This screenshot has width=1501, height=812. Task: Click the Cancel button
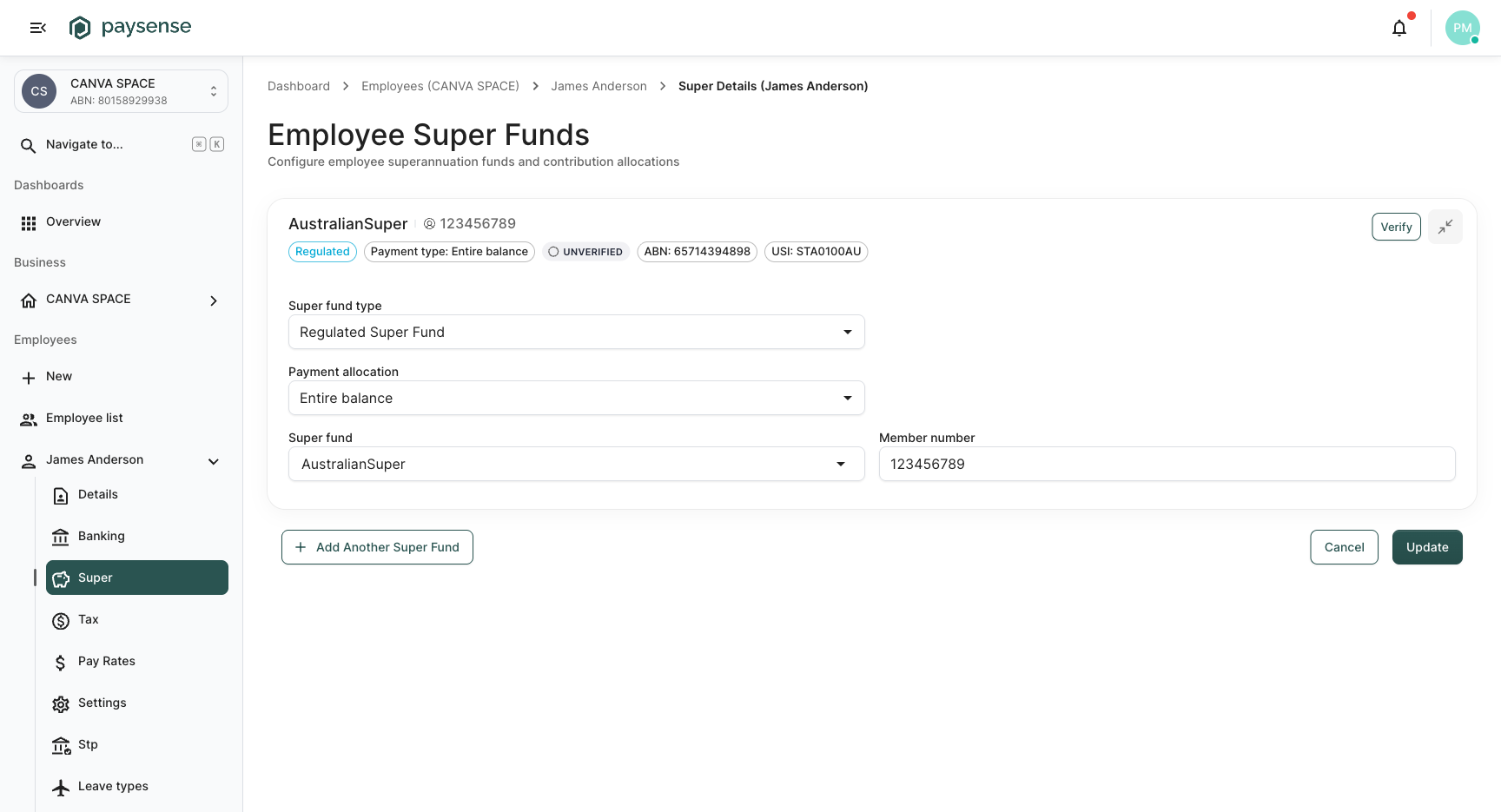pyautogui.click(x=1344, y=547)
